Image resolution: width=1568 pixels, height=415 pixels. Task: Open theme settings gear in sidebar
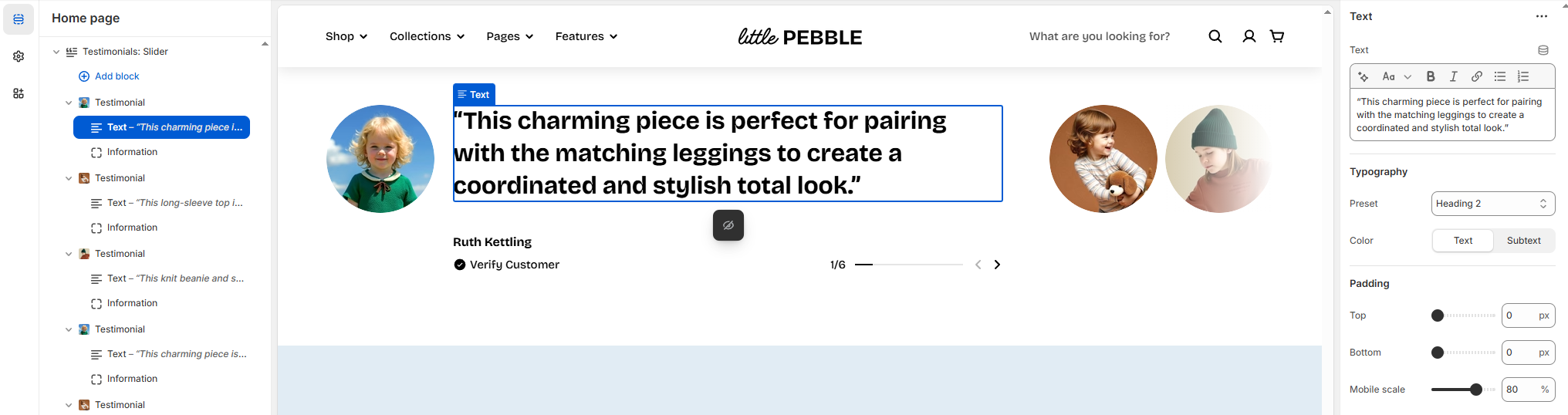[19, 56]
